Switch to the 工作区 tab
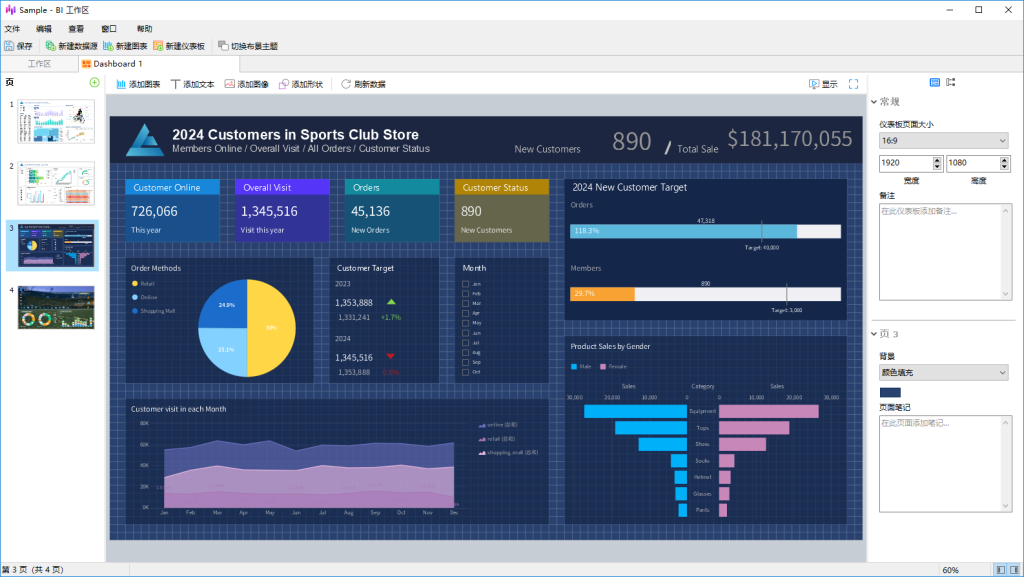This screenshot has height=577, width=1024. point(39,64)
